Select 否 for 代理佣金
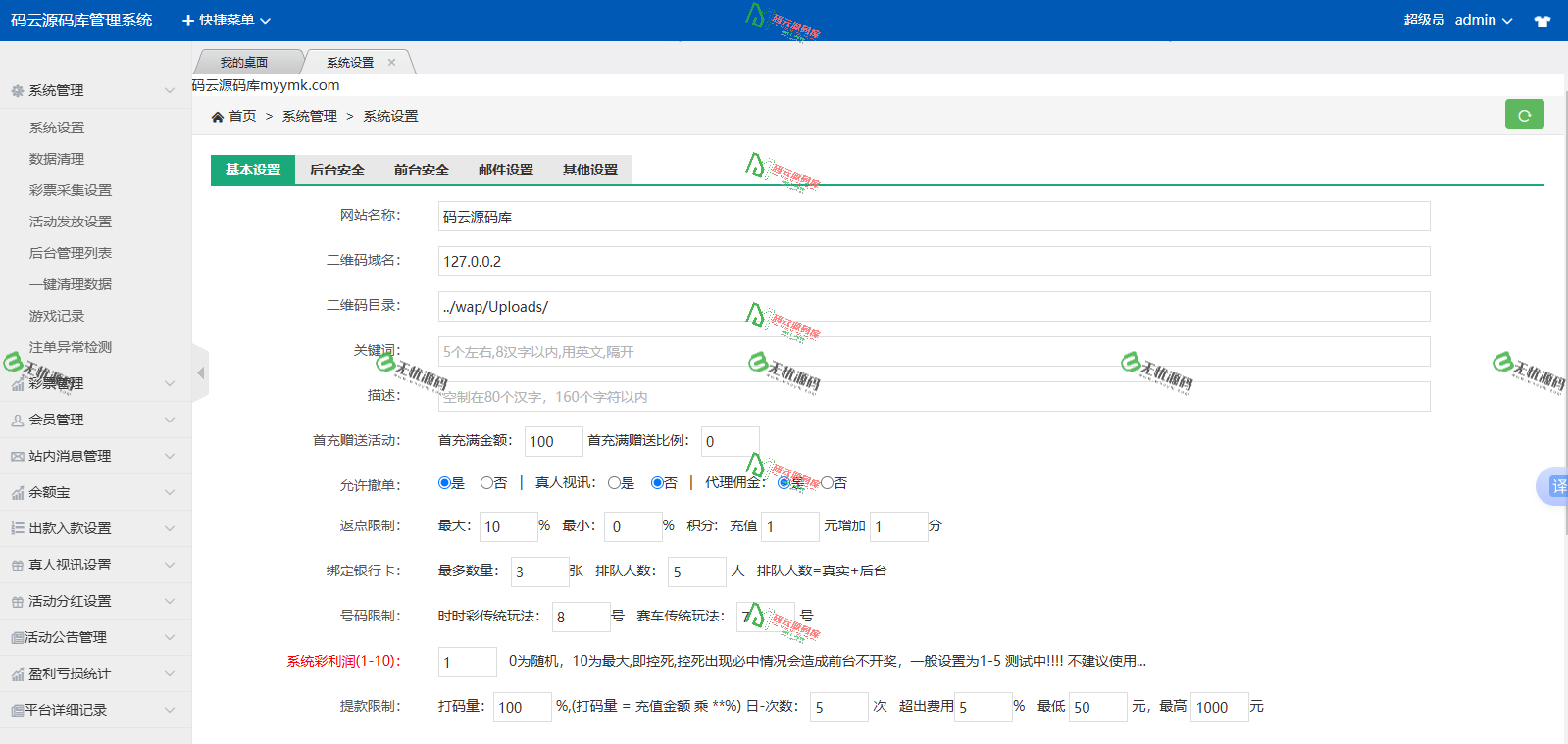The width and height of the screenshot is (1568, 744). click(x=827, y=482)
